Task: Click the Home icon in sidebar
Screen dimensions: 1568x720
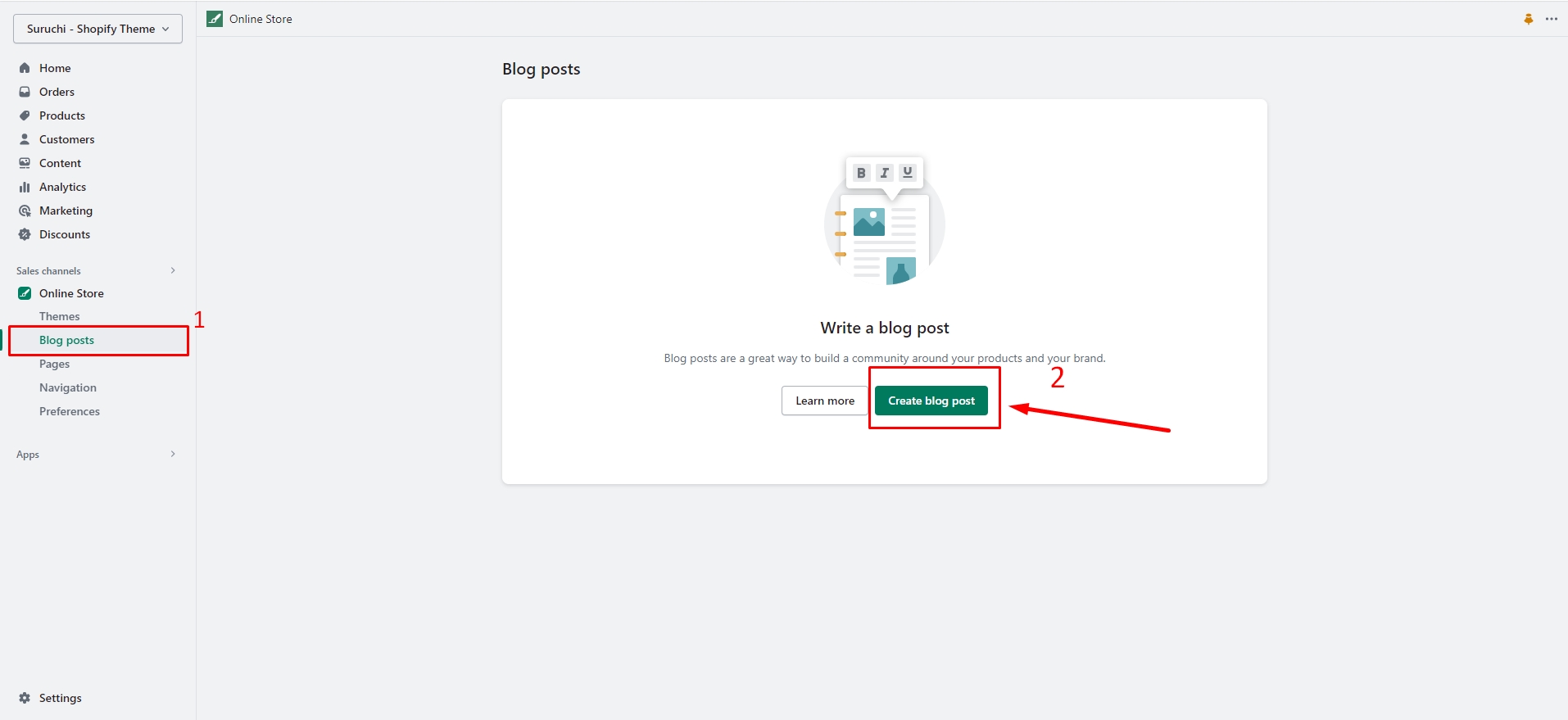Action: point(25,68)
